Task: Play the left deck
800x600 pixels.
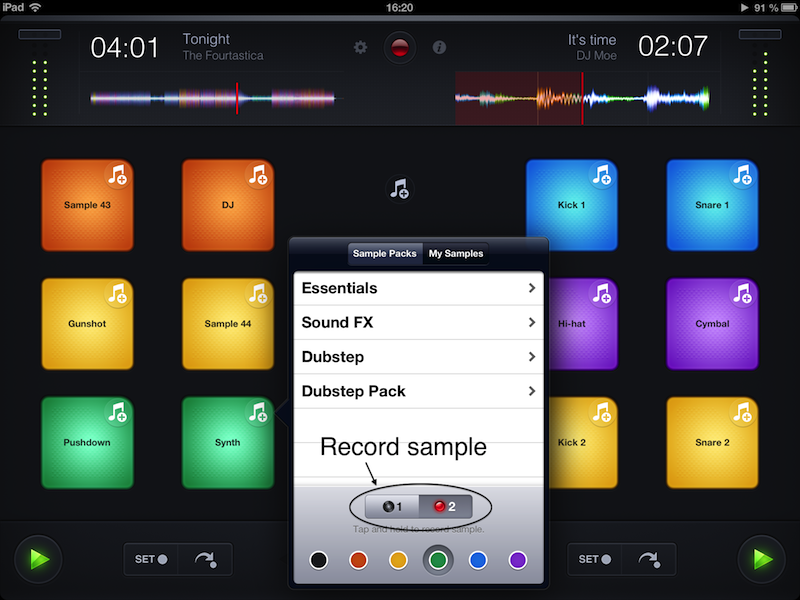Action: (38, 558)
